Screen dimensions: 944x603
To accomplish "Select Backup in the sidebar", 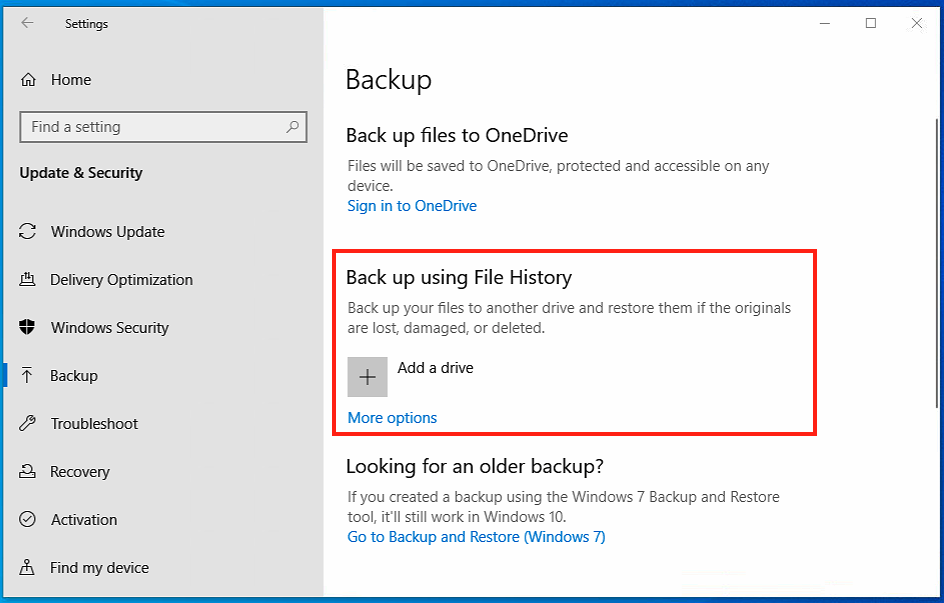I will [74, 376].
